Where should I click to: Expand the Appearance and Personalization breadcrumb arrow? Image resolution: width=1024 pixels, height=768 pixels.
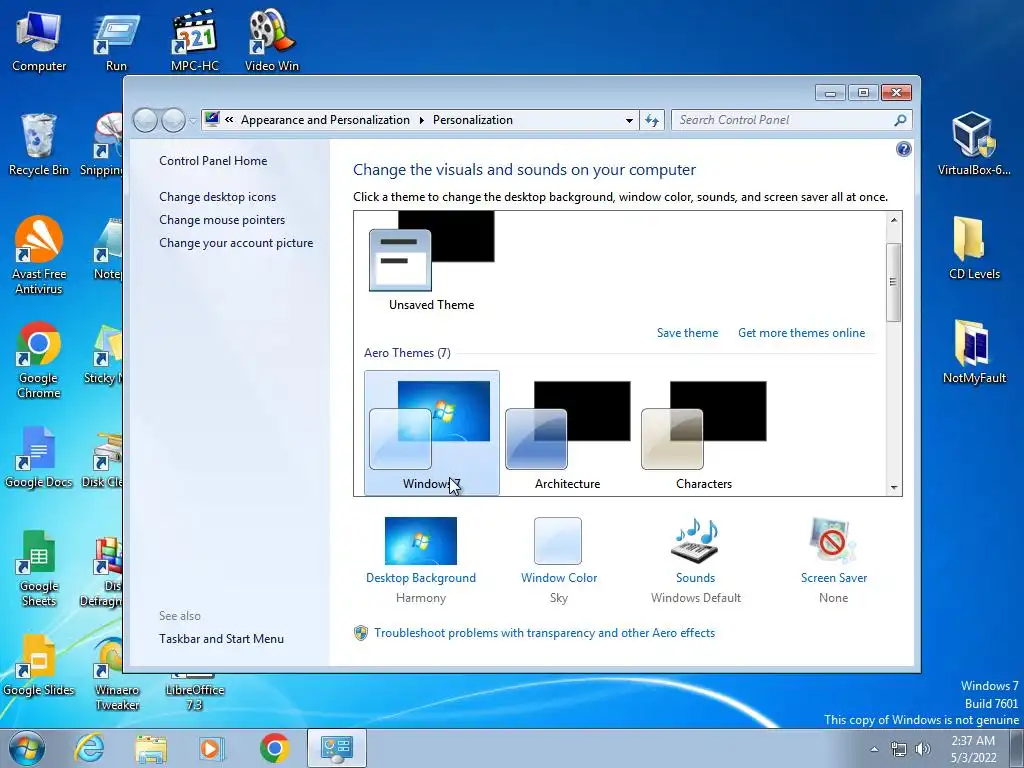[421, 120]
